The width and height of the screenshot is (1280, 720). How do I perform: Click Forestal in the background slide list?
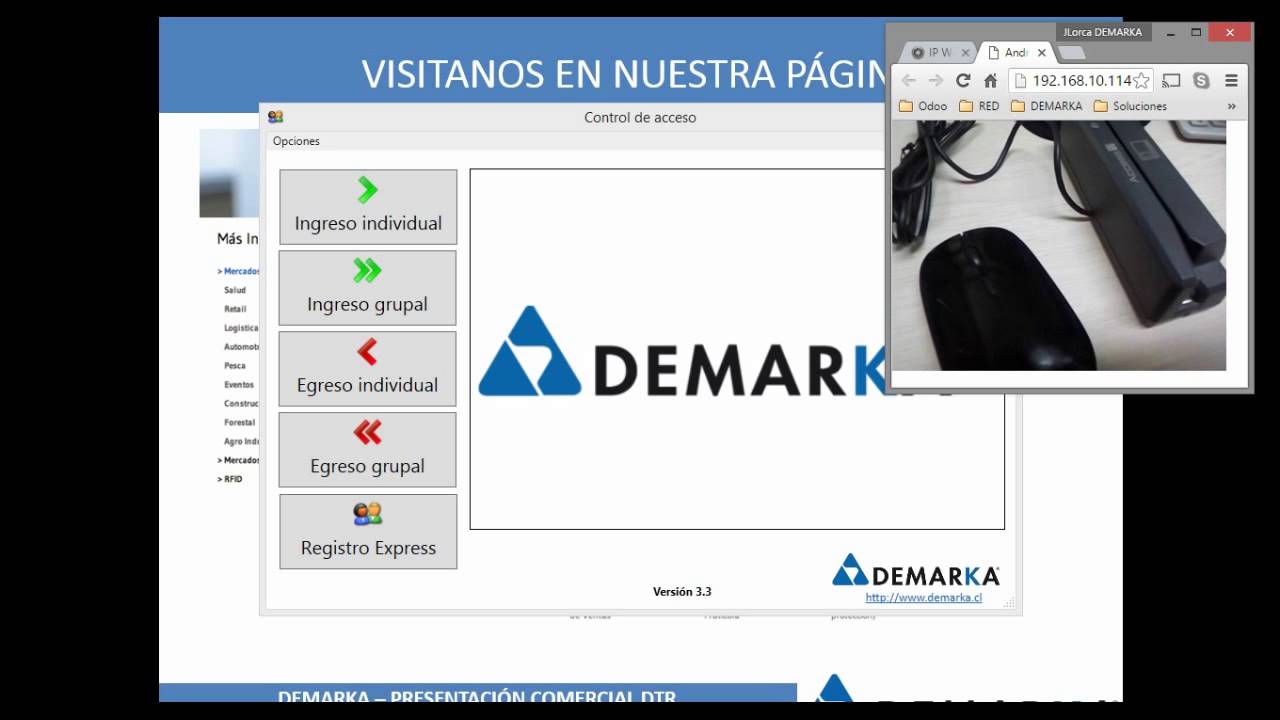(x=240, y=423)
